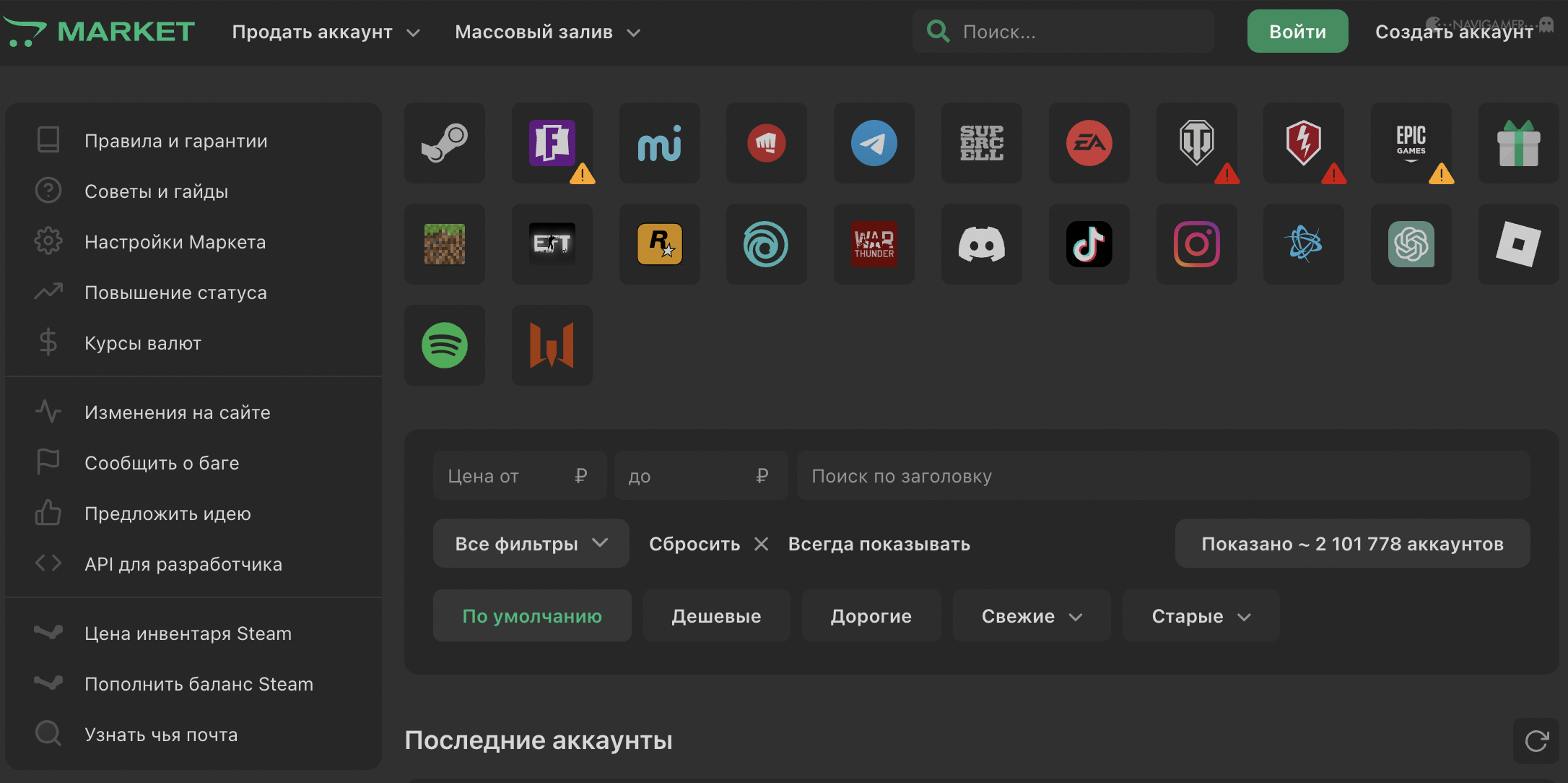Image resolution: width=1568 pixels, height=783 pixels.
Task: Select the miHoYo accounts icon
Action: tap(660, 143)
